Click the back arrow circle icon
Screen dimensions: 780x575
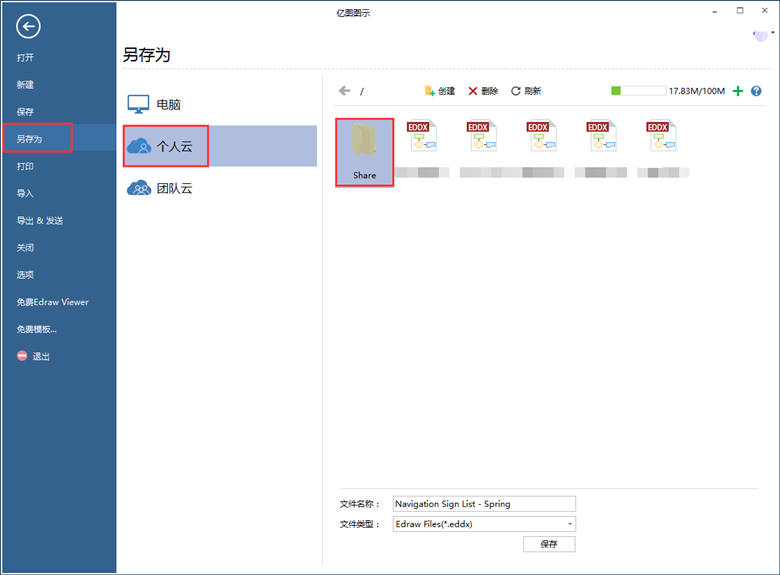[29, 27]
